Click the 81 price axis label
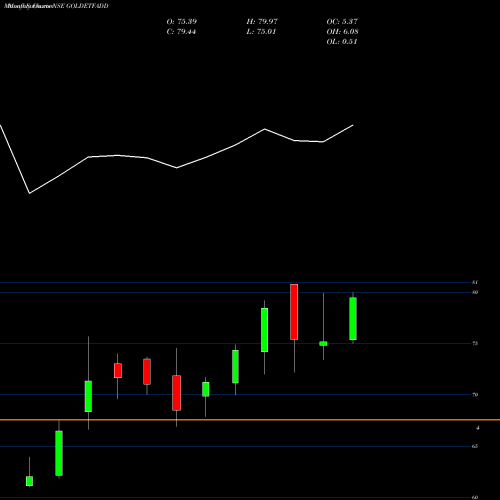Screen dimensions: 500x500 click(475, 282)
